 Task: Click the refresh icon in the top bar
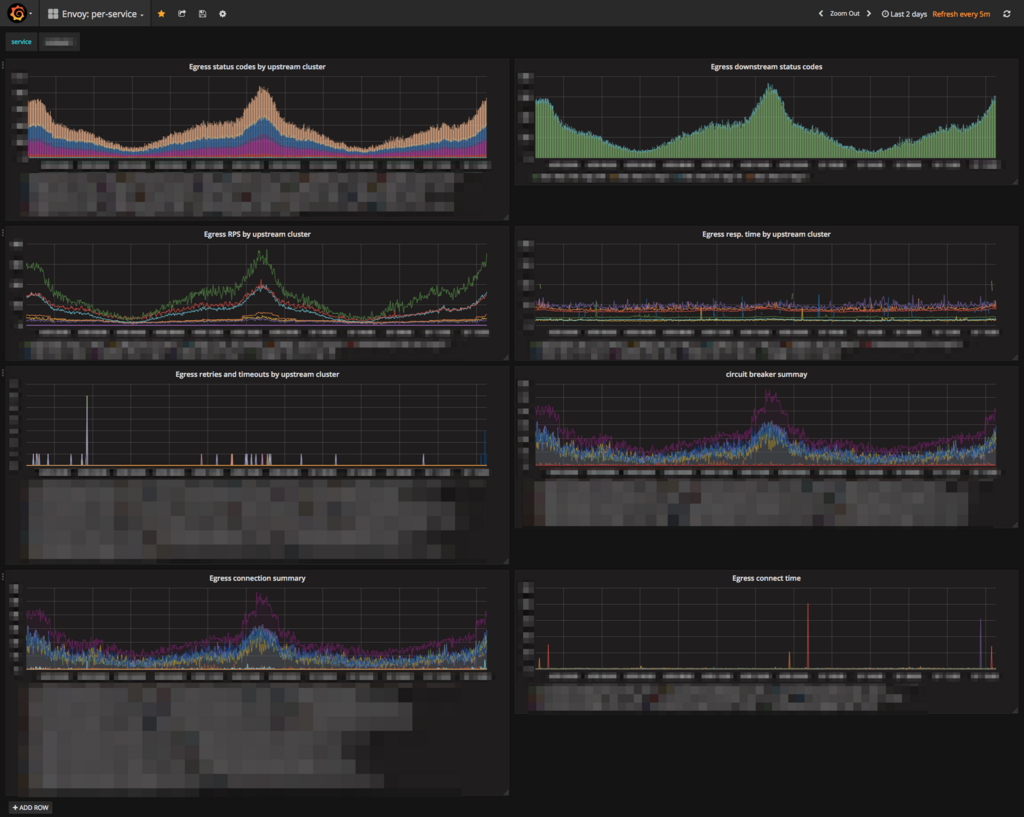click(1007, 14)
